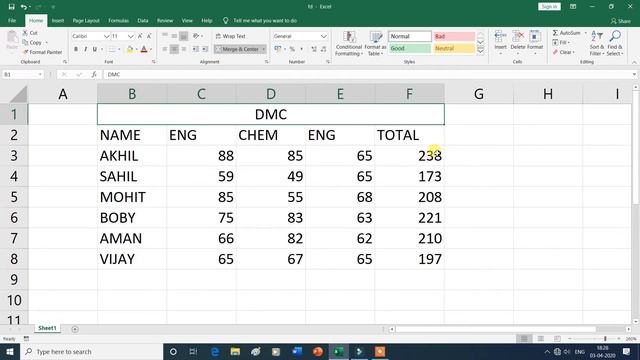Click the Undo arrow in the Quick Access Toolbar
Image resolution: width=640 pixels, height=360 pixels.
[24, 7]
